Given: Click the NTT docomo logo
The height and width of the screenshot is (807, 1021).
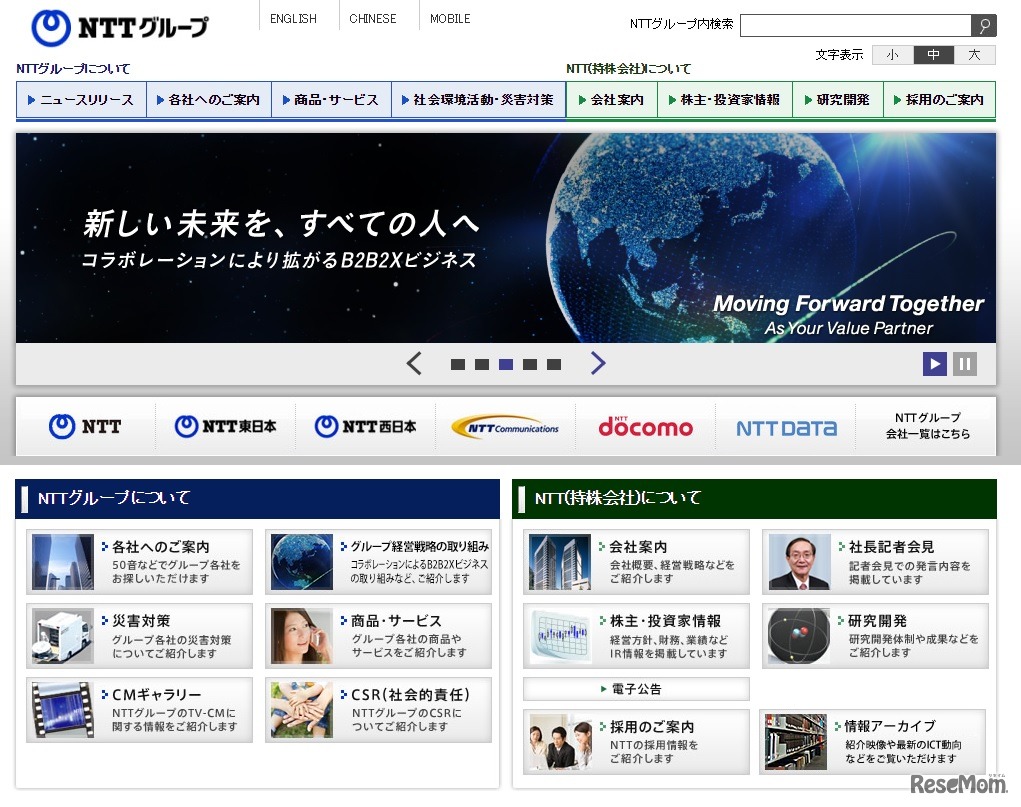Looking at the screenshot, I should click(x=645, y=426).
